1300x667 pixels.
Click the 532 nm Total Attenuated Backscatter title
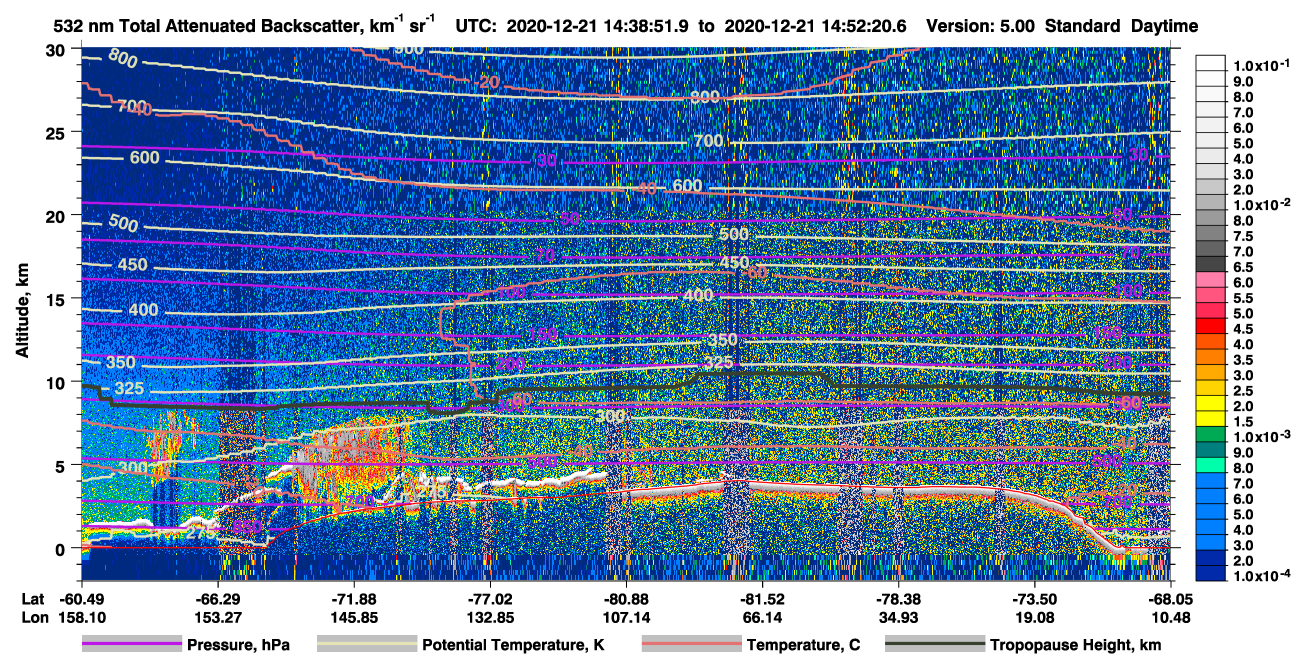[222, 25]
